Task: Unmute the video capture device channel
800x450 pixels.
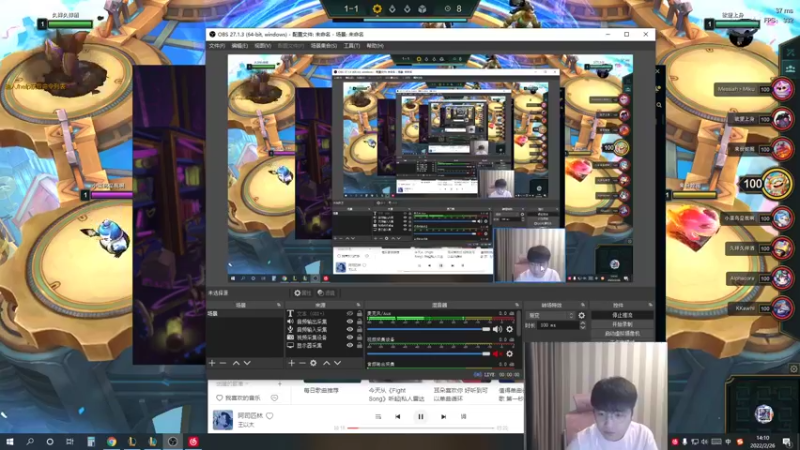Action: pos(497,354)
